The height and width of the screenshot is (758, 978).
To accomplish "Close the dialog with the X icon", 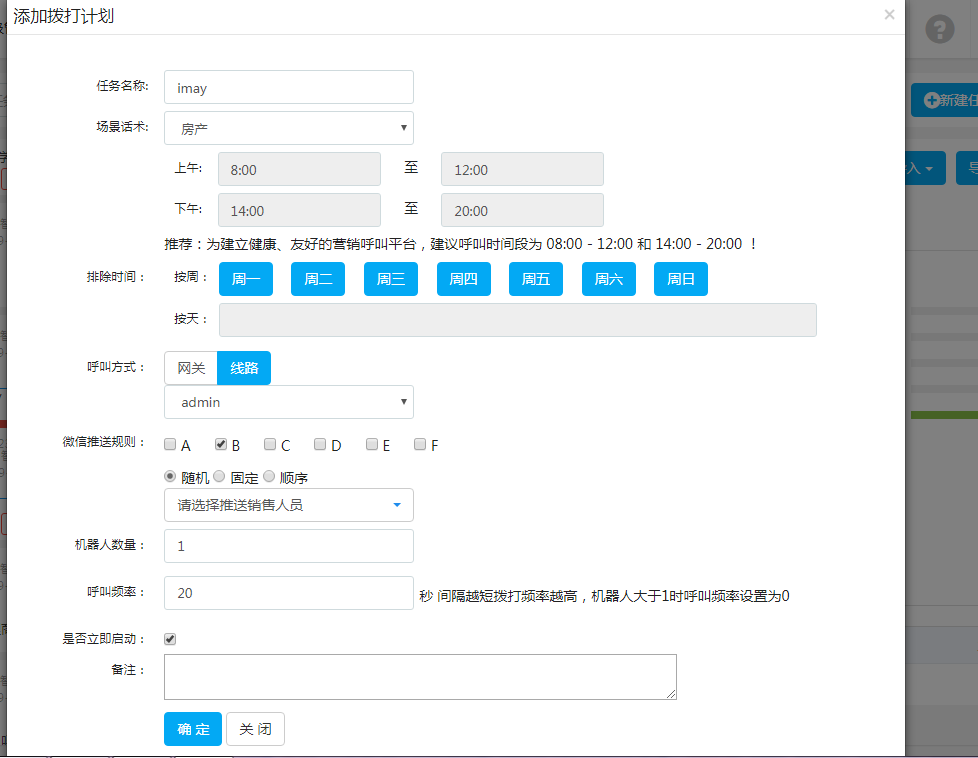I will pos(889,15).
